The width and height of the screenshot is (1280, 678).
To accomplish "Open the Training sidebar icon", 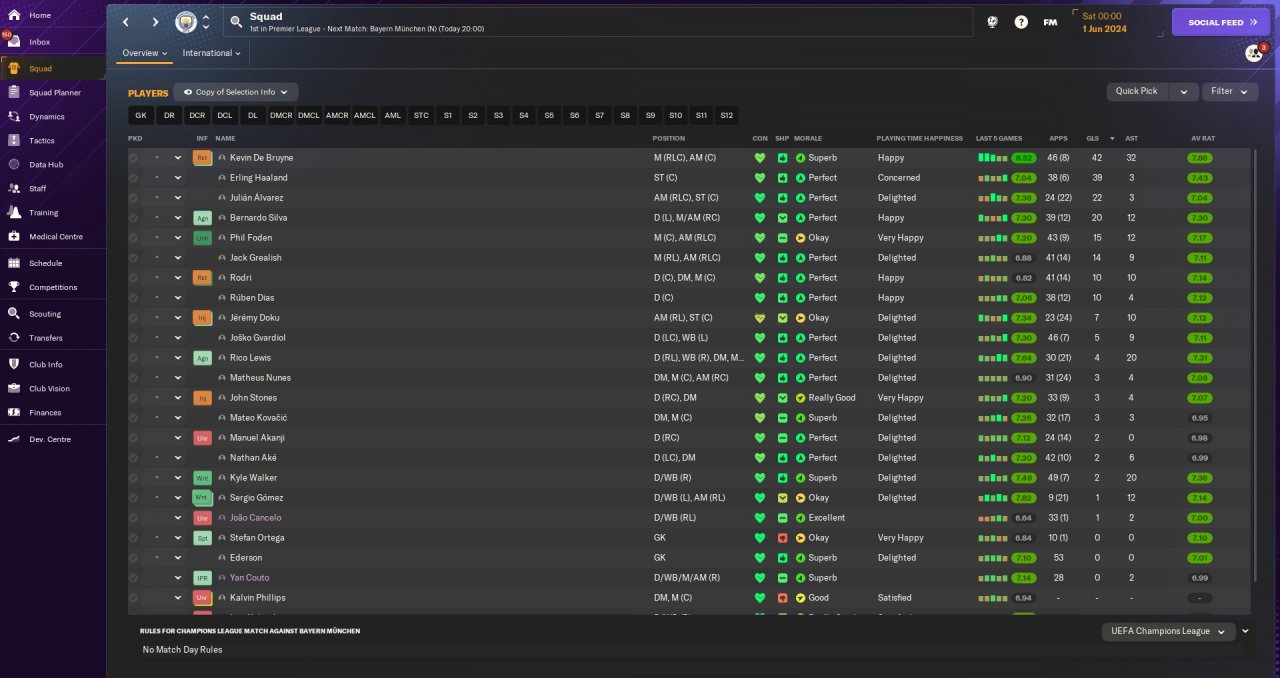I will click(x=14, y=212).
